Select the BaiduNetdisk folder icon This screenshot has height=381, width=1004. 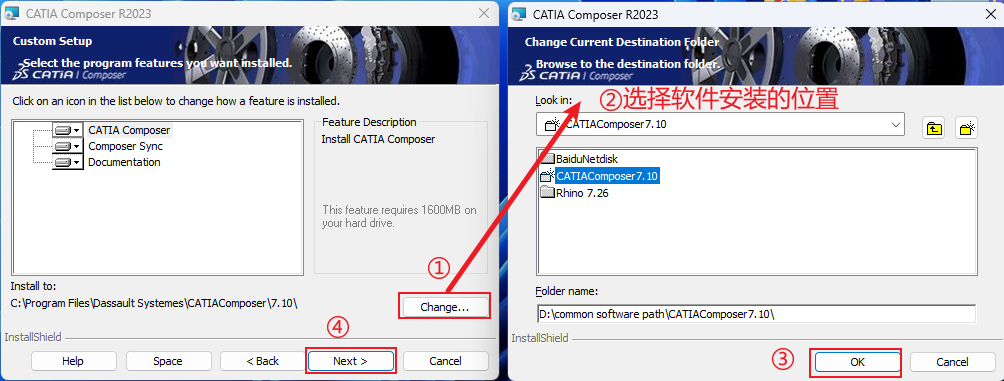tap(547, 159)
